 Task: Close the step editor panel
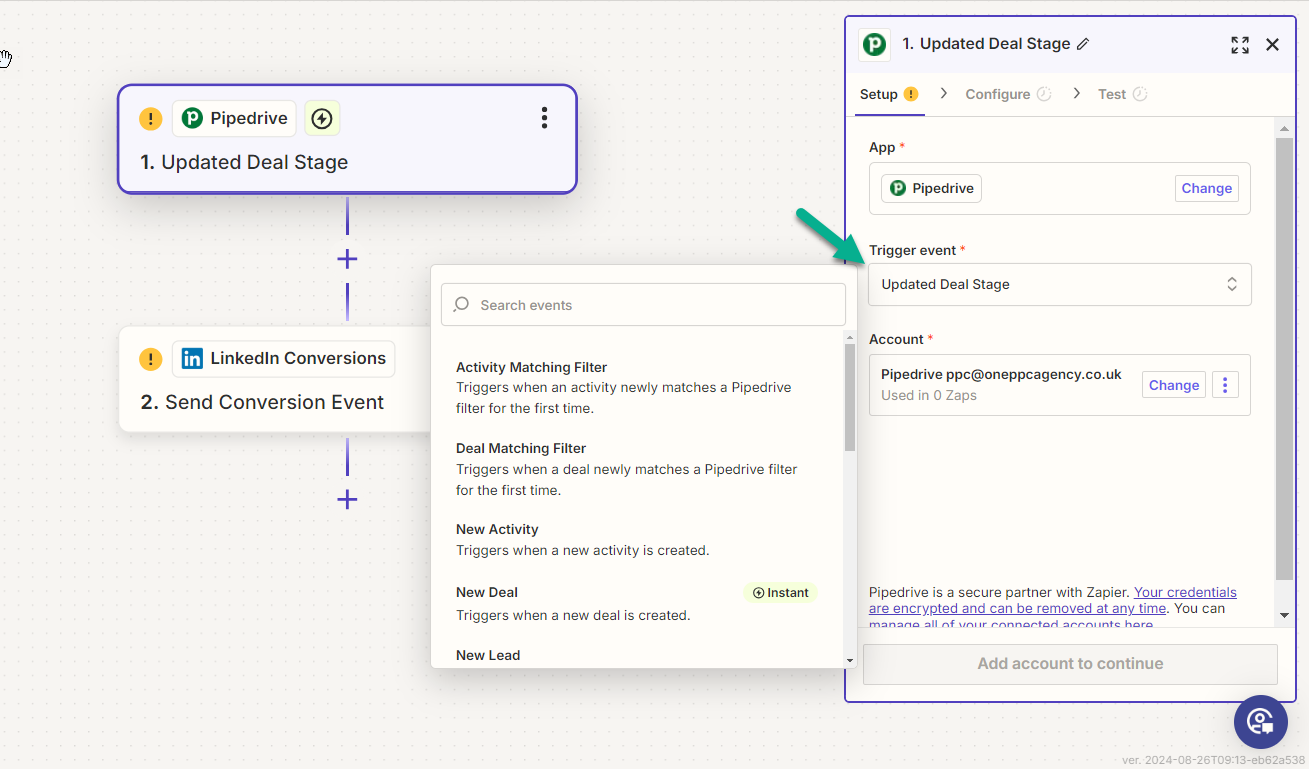(1272, 44)
